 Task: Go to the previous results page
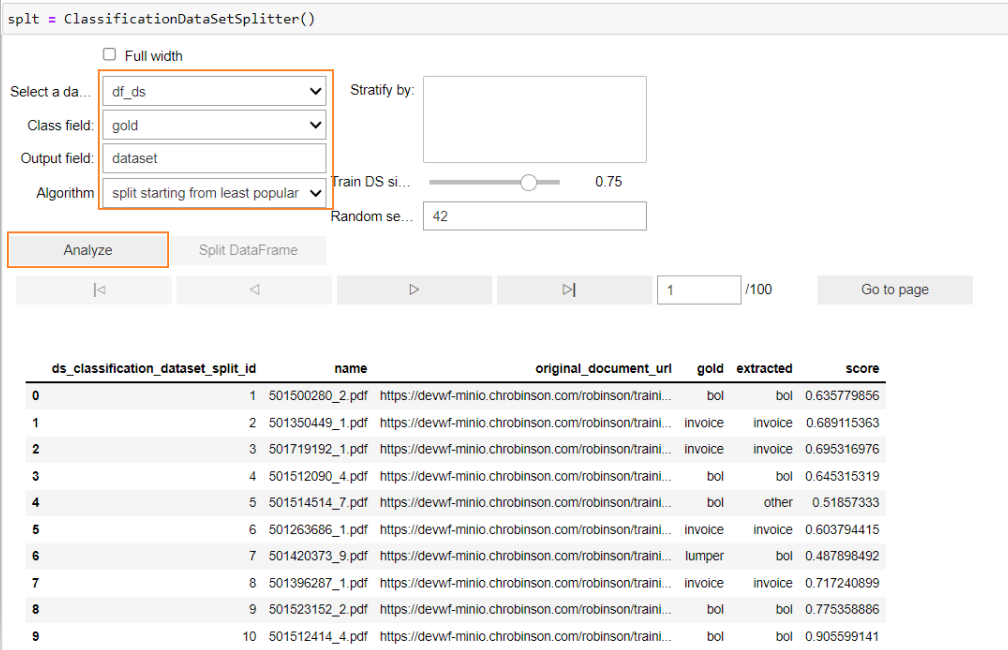coord(254,290)
